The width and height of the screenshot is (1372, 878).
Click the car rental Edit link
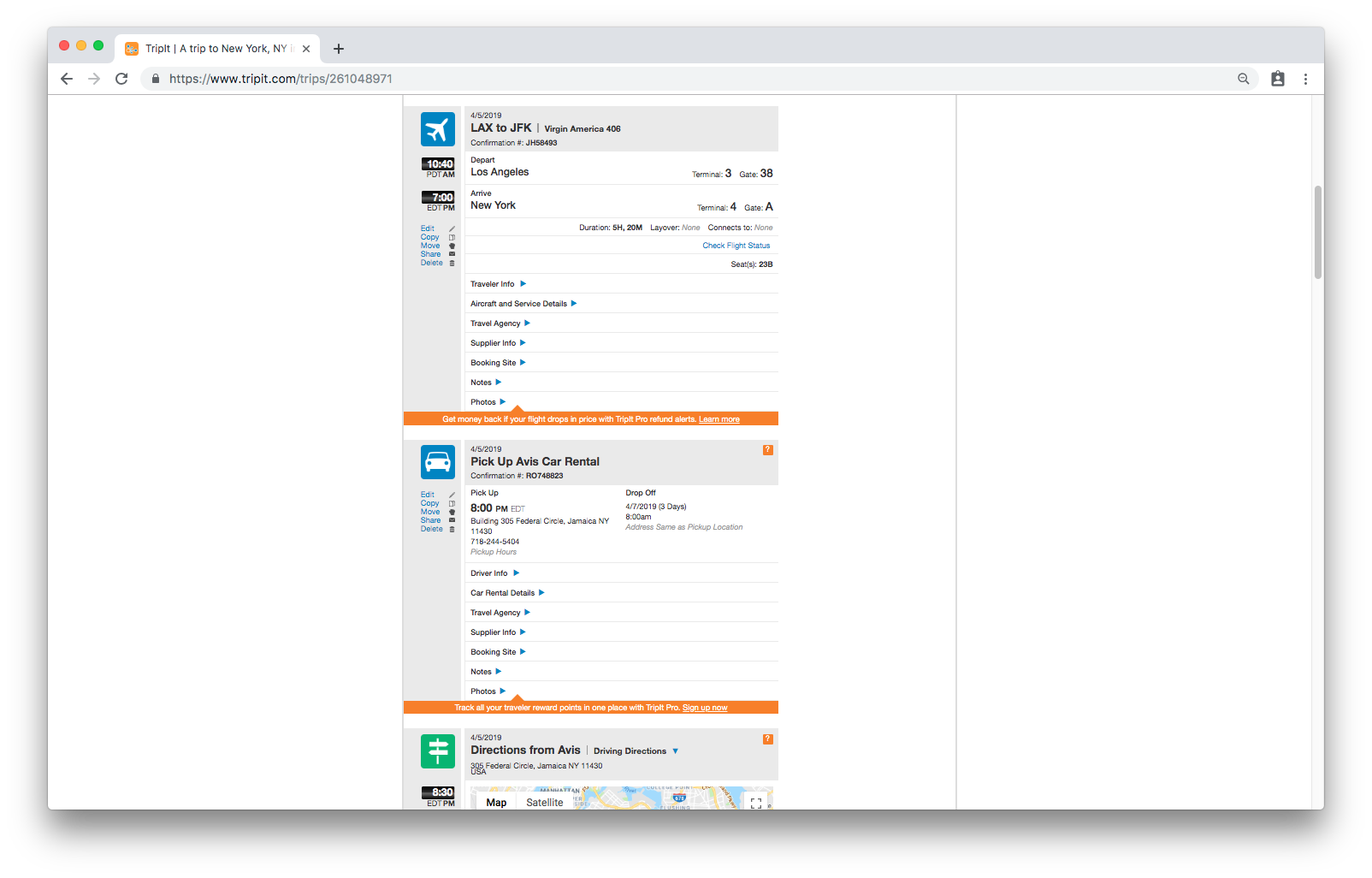click(x=428, y=495)
